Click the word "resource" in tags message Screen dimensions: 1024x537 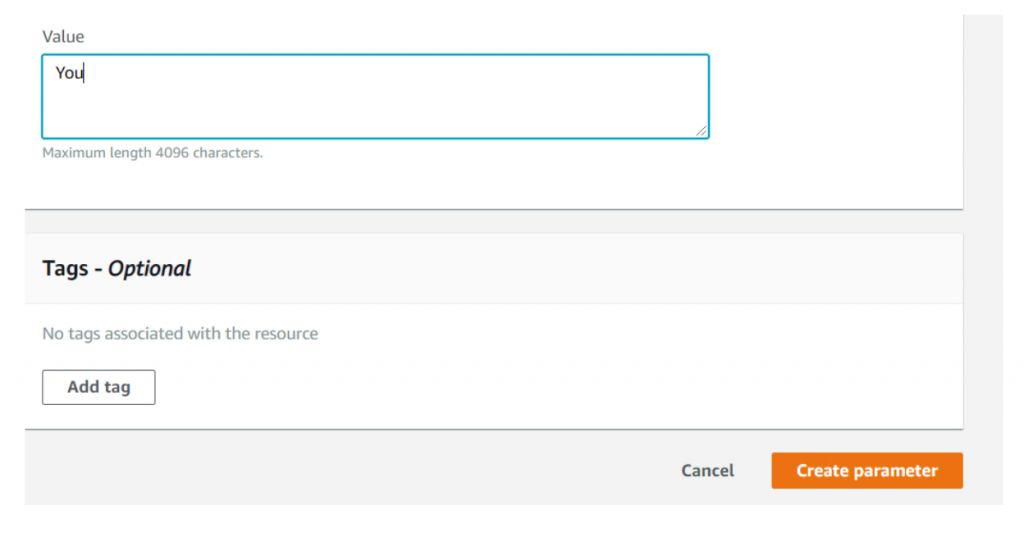[x=285, y=334]
